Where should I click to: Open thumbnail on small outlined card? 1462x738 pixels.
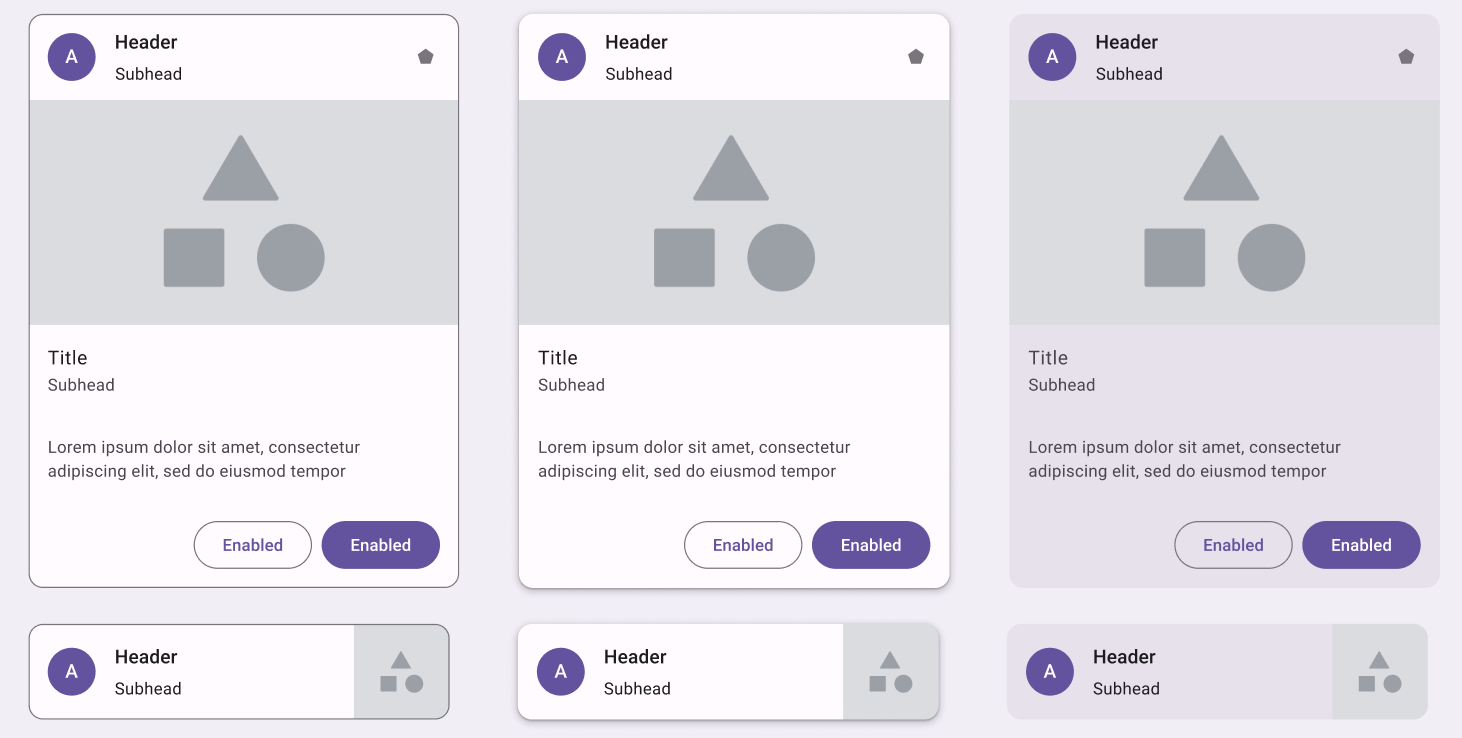(x=401, y=672)
